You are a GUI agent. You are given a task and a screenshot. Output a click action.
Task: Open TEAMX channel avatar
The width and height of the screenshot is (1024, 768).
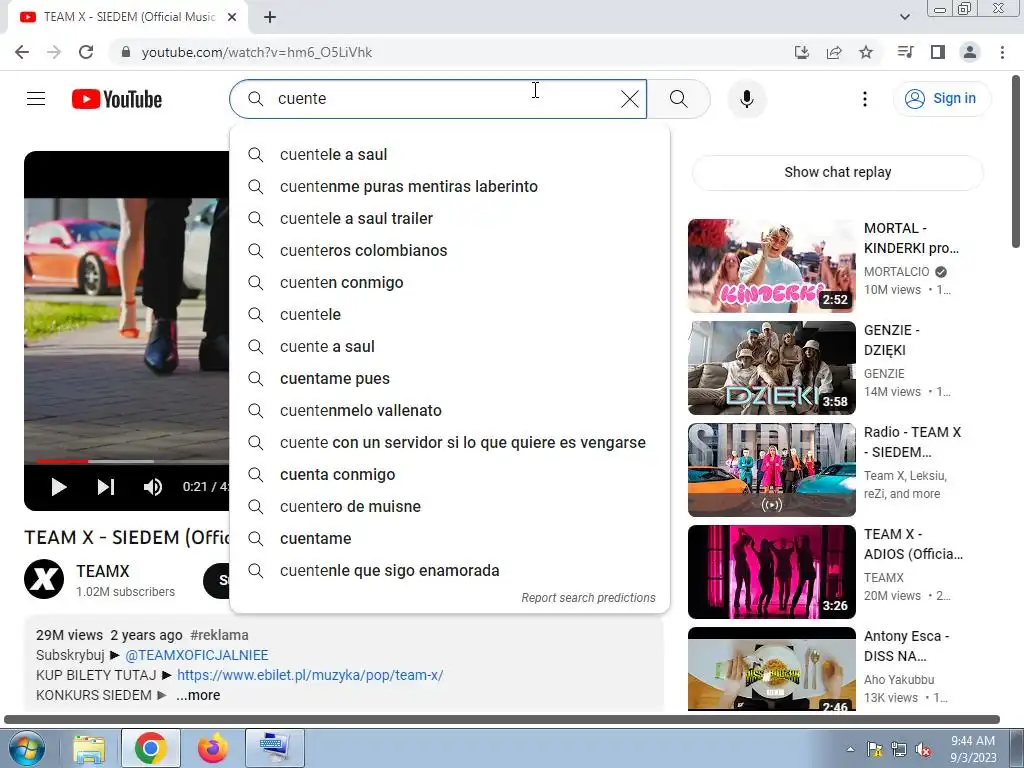(44, 579)
